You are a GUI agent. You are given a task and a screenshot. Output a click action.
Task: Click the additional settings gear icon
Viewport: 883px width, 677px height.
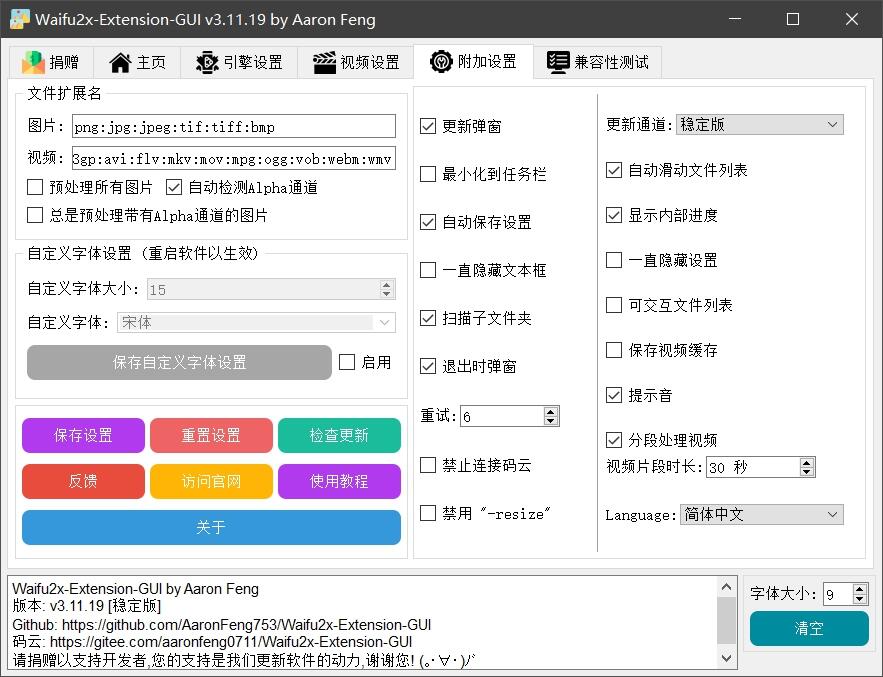click(441, 62)
